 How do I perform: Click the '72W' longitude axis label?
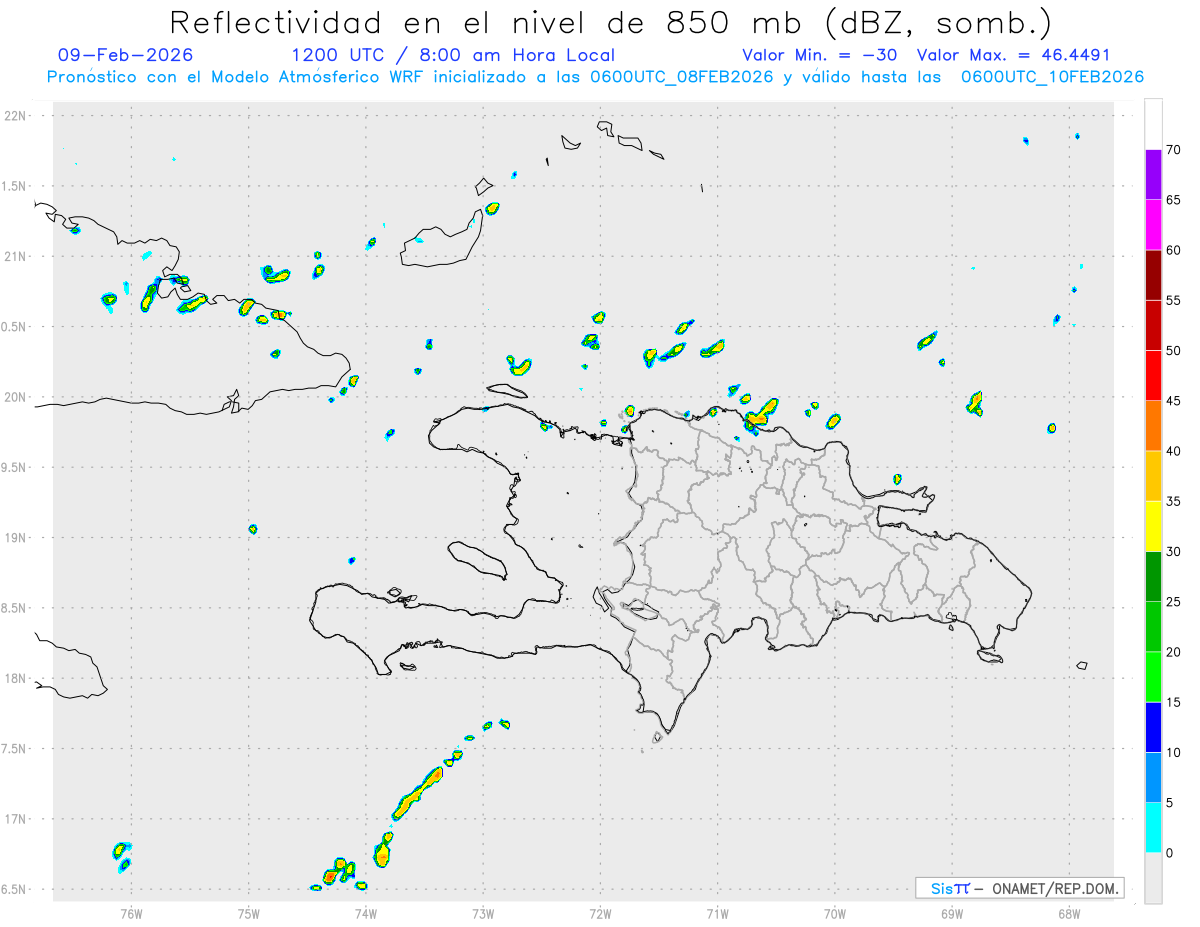[600, 913]
